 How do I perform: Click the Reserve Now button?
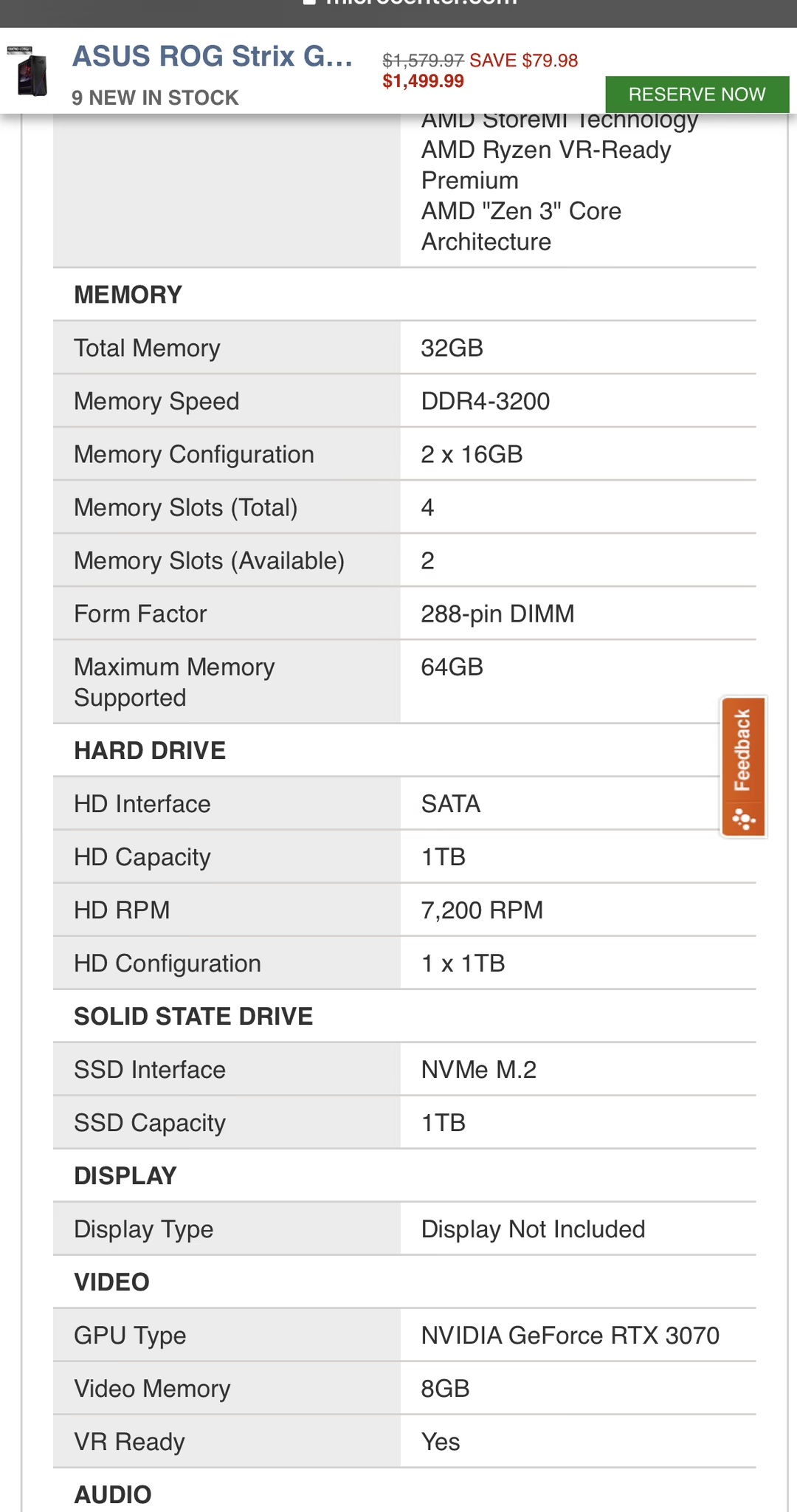[x=697, y=94]
